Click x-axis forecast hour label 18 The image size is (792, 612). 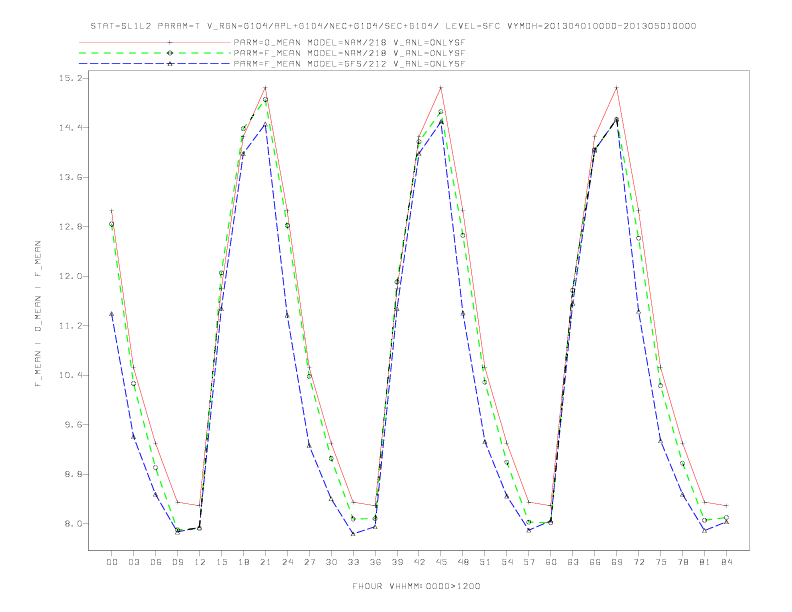[x=243, y=562]
